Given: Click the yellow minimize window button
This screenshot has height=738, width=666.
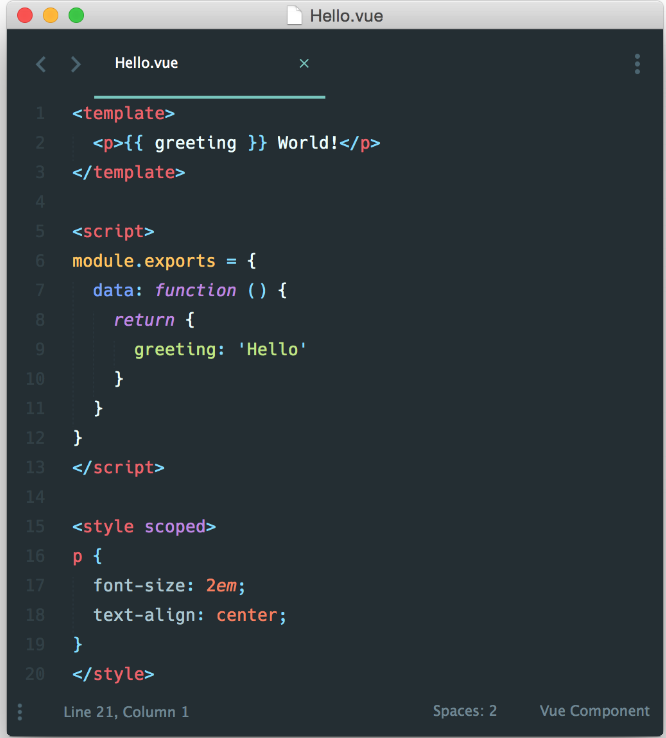Looking at the screenshot, I should coord(50,16).
